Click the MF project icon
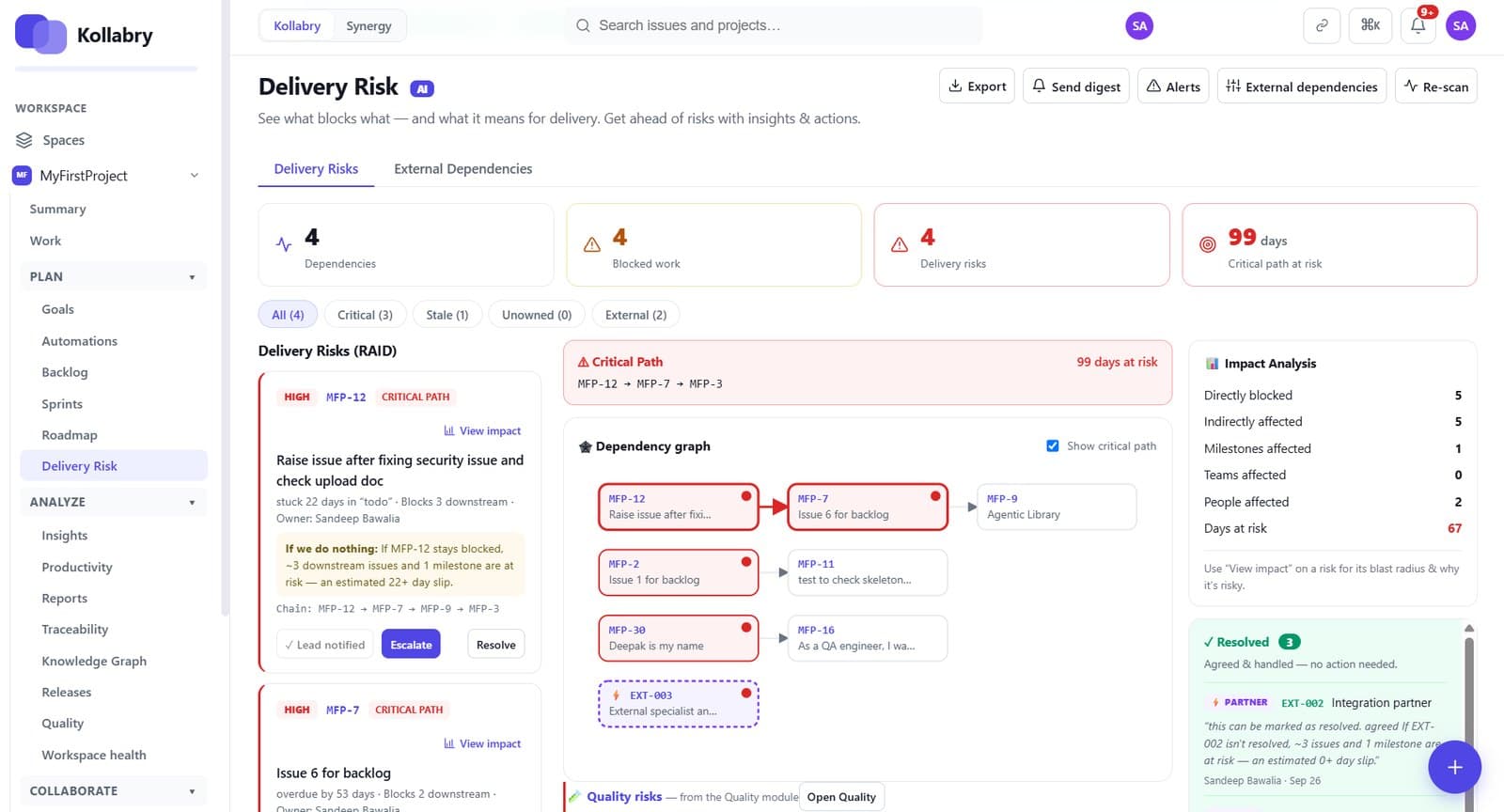 [22, 175]
